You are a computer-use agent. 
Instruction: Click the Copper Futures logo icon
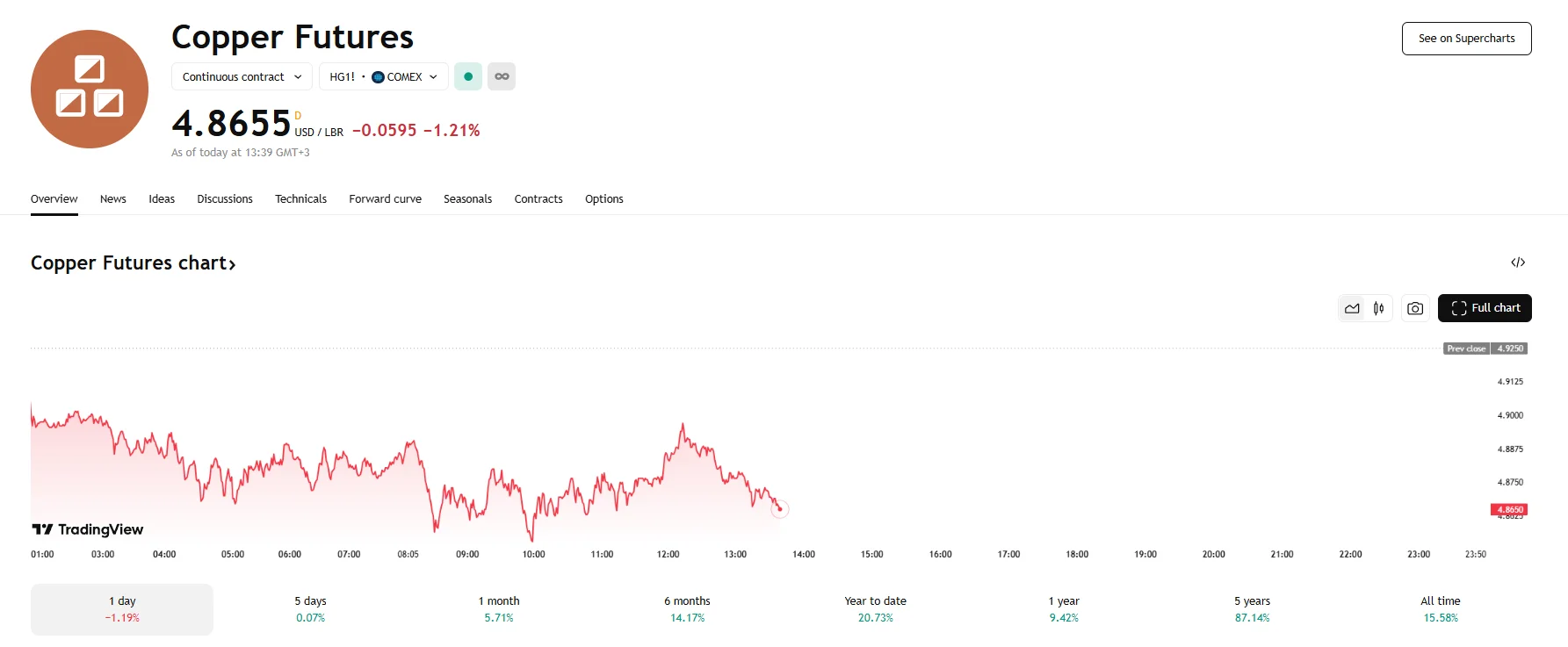pos(90,90)
